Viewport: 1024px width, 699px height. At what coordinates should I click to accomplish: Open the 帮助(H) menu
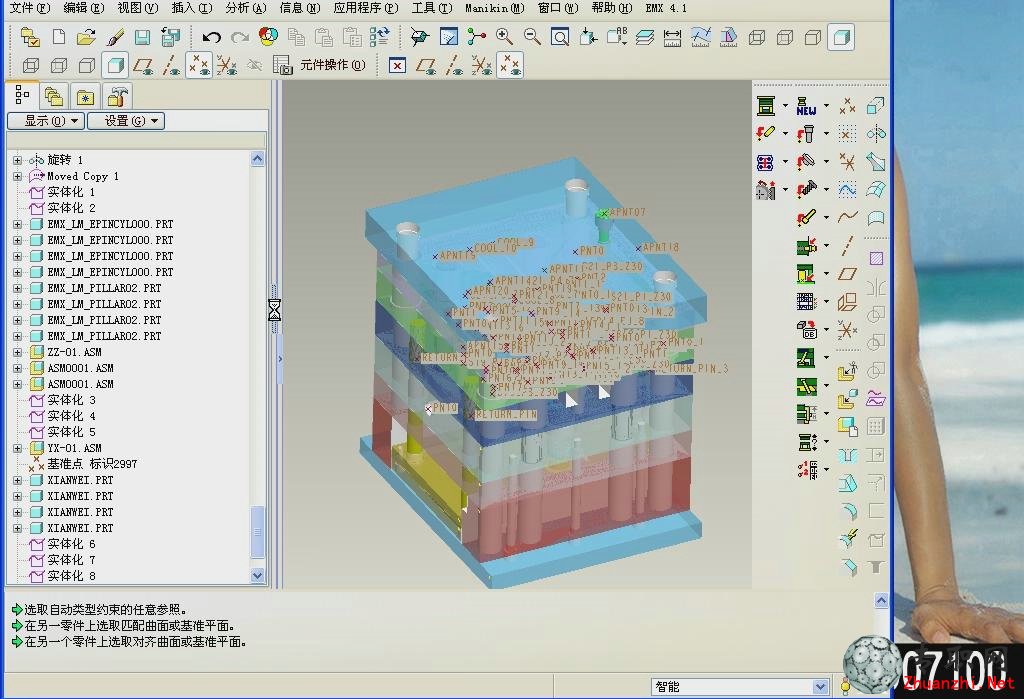click(611, 8)
